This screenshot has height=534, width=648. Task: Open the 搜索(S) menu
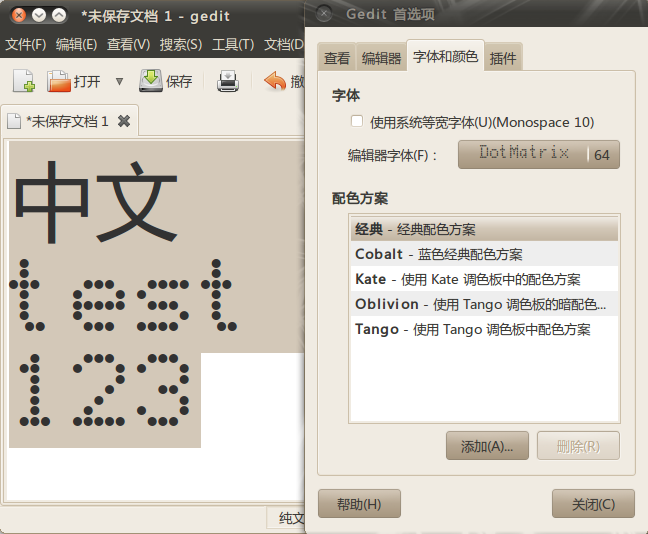(x=181, y=44)
